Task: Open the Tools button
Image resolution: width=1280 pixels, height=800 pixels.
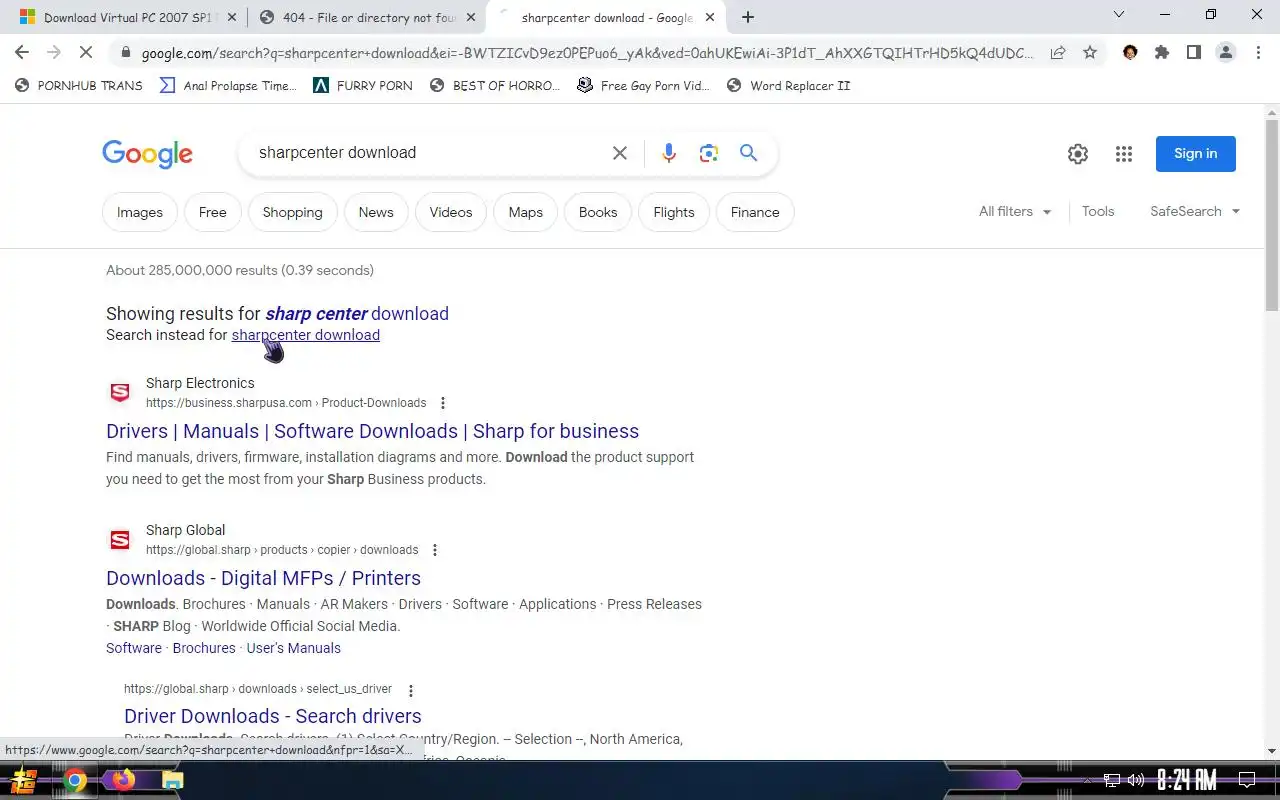Action: [x=1098, y=212]
